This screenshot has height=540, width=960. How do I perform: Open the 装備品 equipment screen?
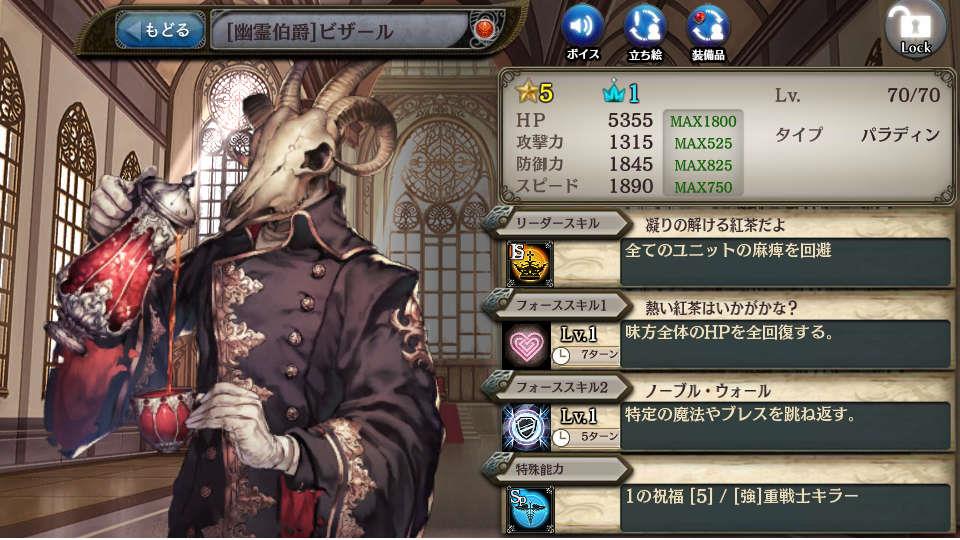(708, 32)
